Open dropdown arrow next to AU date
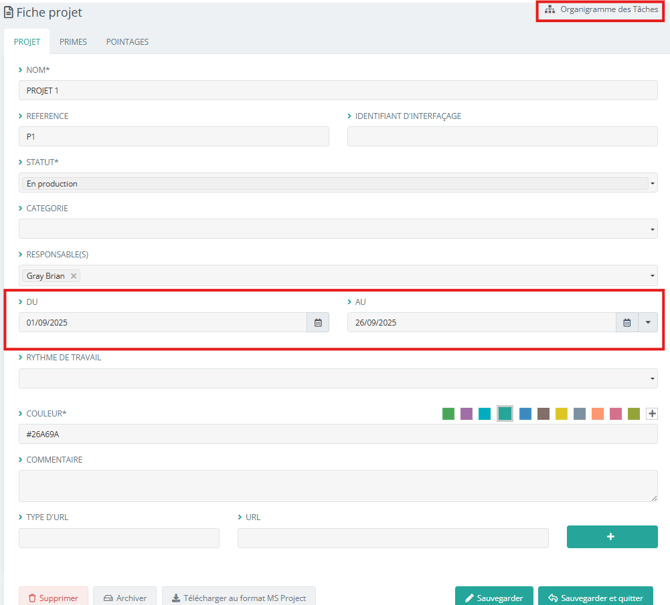 click(648, 323)
